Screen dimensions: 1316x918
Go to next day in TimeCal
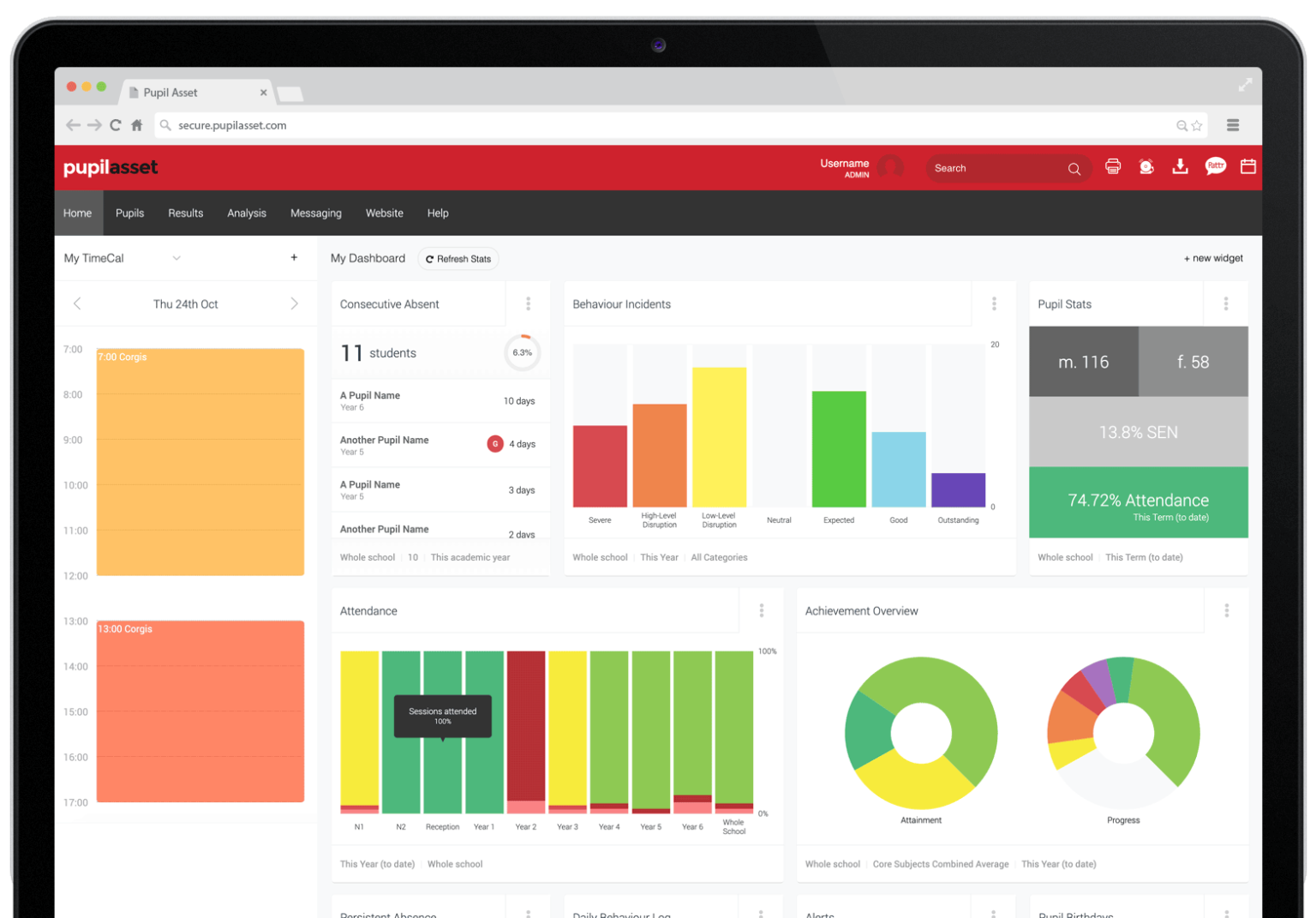pos(294,303)
